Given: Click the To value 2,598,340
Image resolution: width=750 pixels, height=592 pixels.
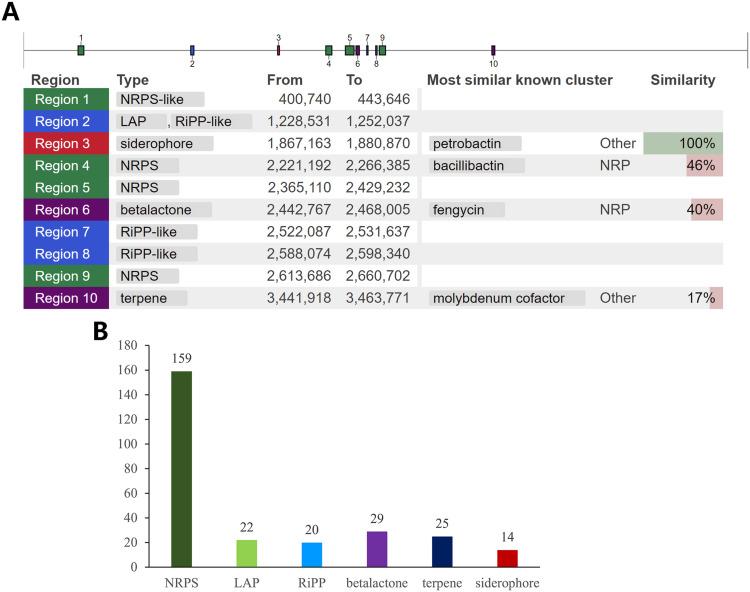Looking at the screenshot, I should 378,254.
